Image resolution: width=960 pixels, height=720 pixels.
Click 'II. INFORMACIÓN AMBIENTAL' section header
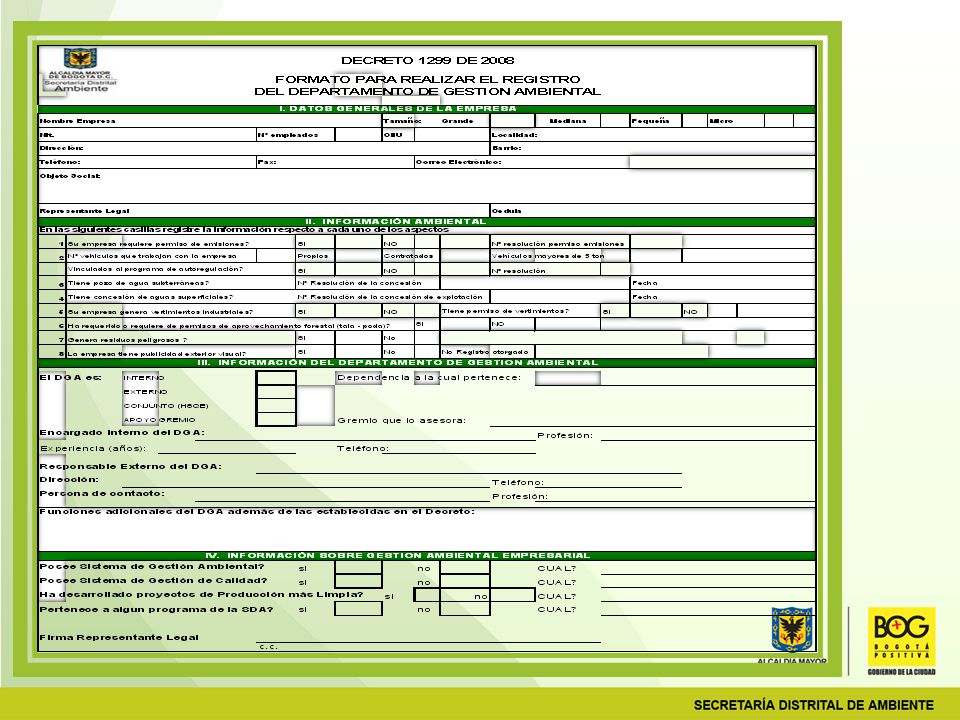pos(396,222)
